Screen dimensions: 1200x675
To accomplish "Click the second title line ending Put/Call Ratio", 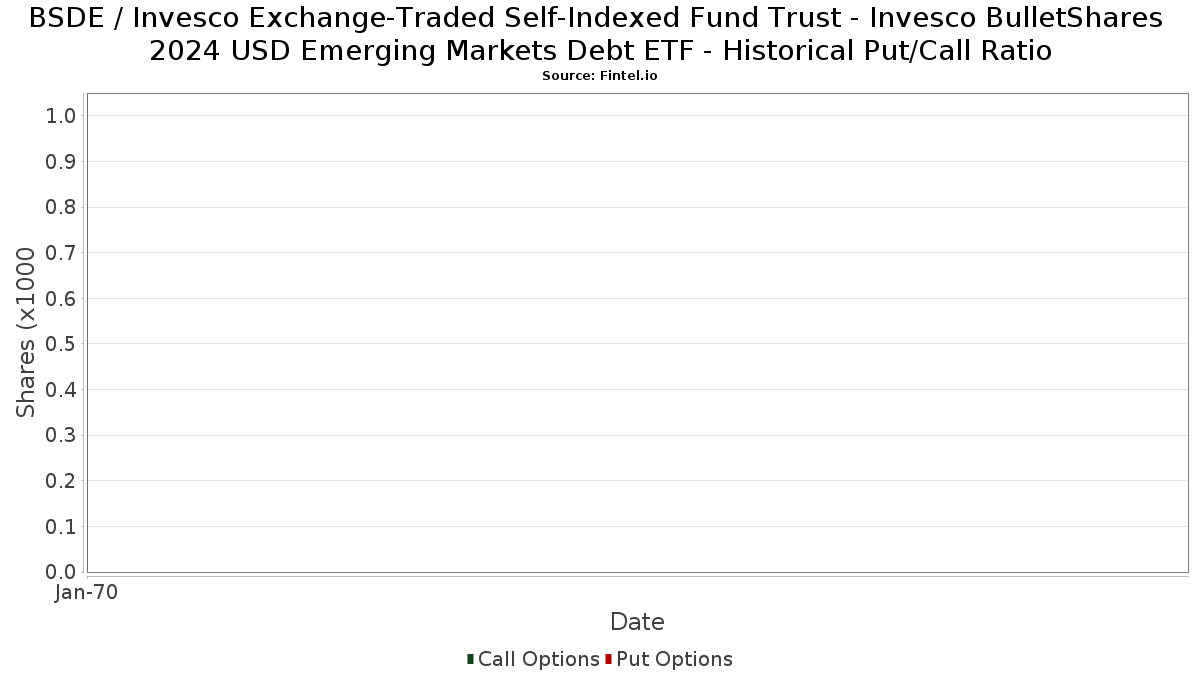I will 600,50.
